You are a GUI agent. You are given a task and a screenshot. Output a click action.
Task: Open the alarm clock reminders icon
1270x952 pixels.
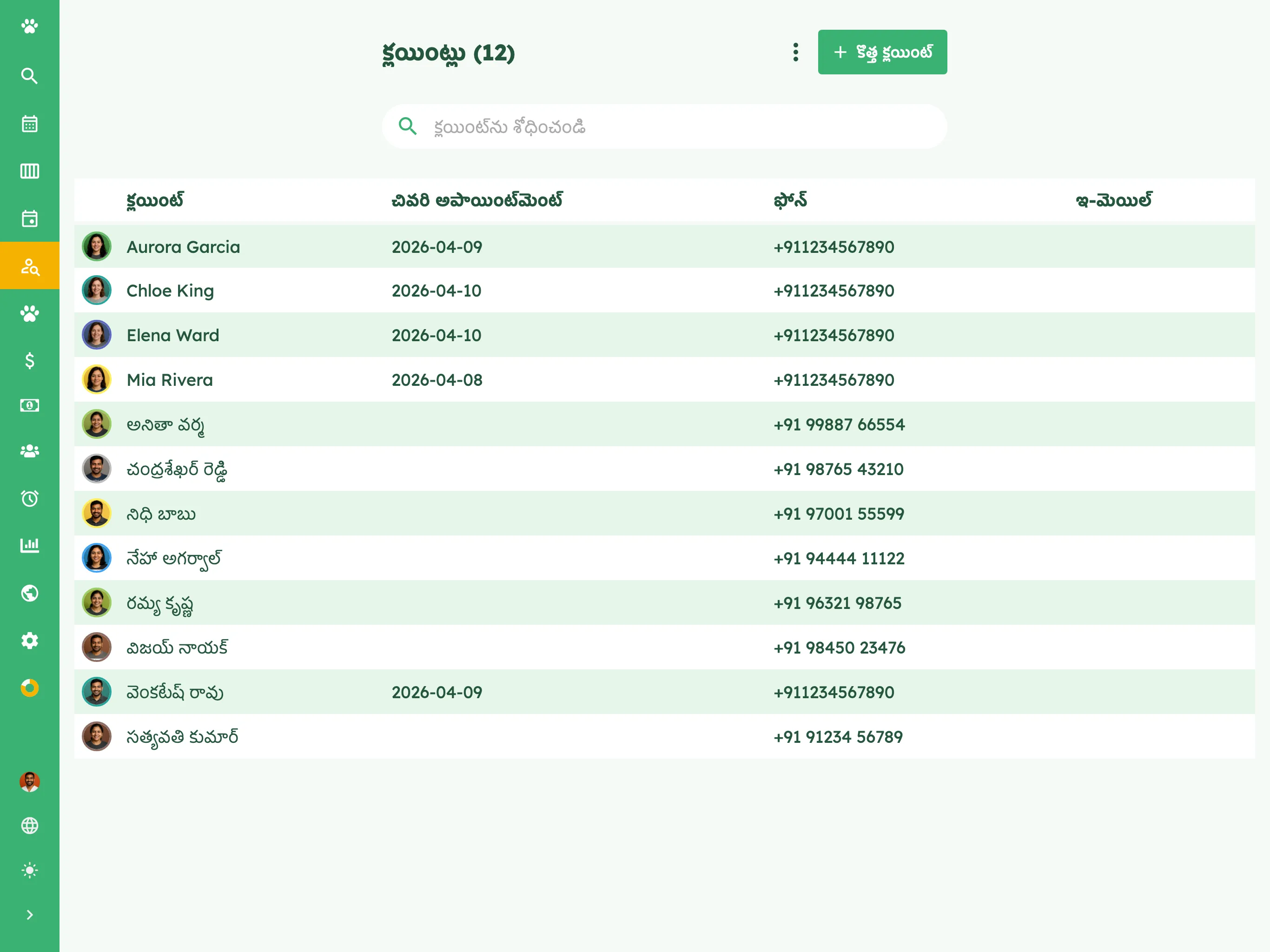coord(29,498)
